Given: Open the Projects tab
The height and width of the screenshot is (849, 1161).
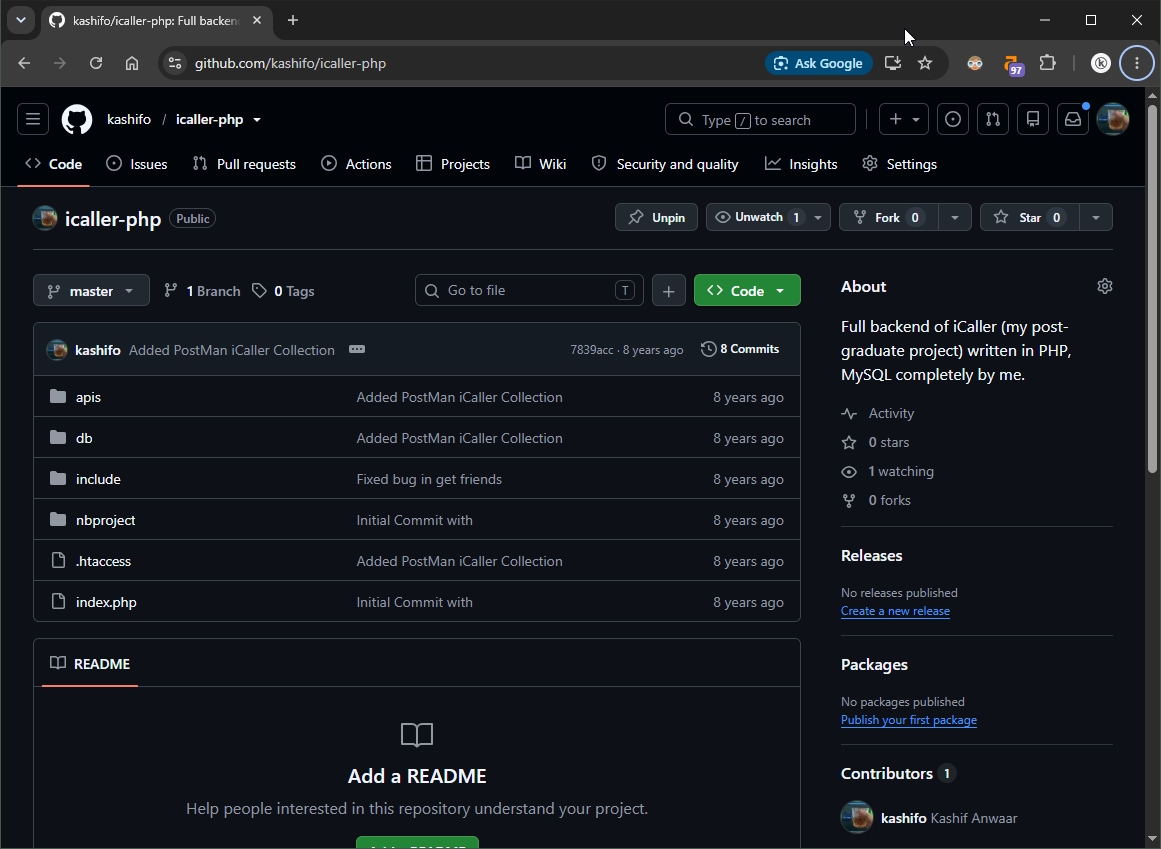Looking at the screenshot, I should point(453,164).
